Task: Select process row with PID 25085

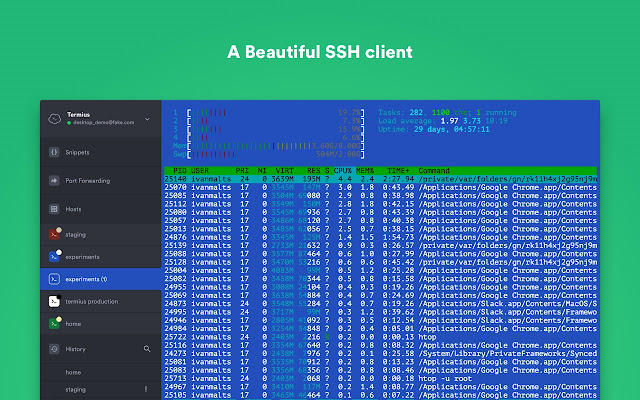Action: tap(380, 196)
